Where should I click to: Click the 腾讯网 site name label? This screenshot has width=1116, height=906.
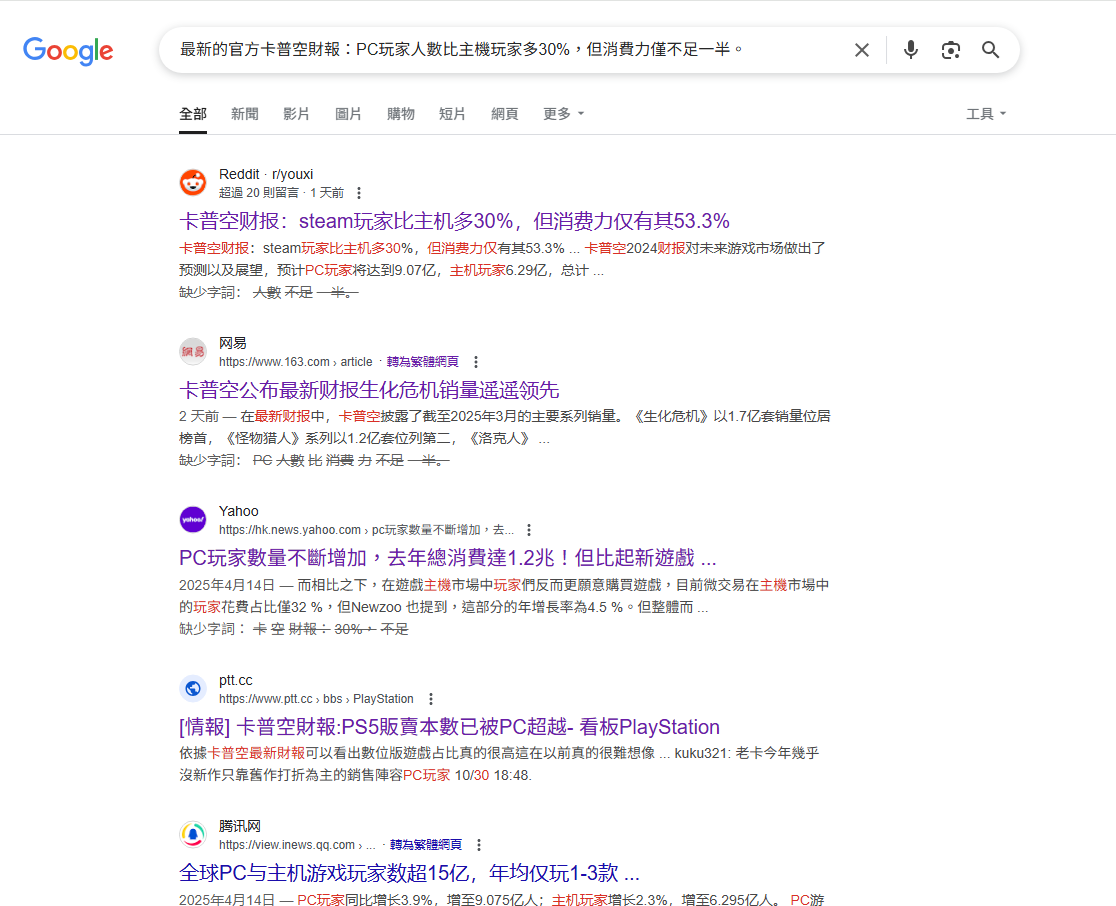240,826
